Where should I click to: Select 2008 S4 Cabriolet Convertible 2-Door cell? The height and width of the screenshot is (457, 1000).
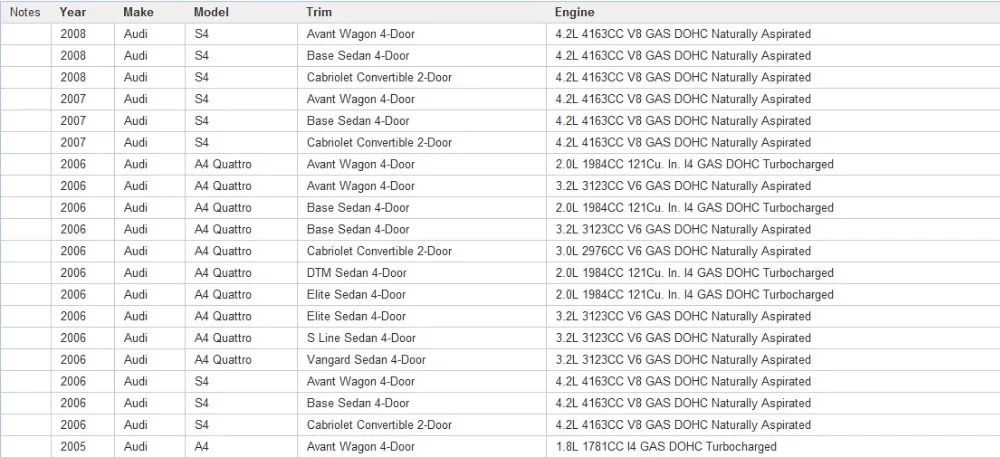point(422,78)
